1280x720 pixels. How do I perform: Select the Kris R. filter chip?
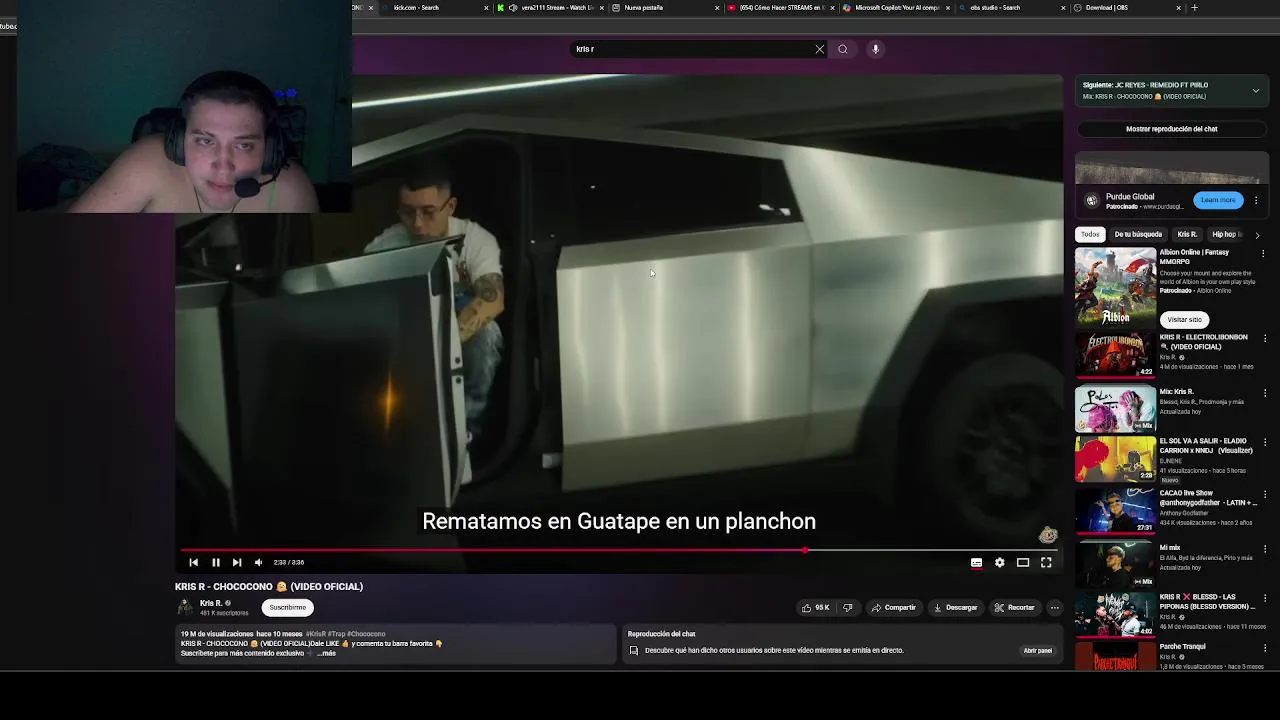pos(1187,234)
